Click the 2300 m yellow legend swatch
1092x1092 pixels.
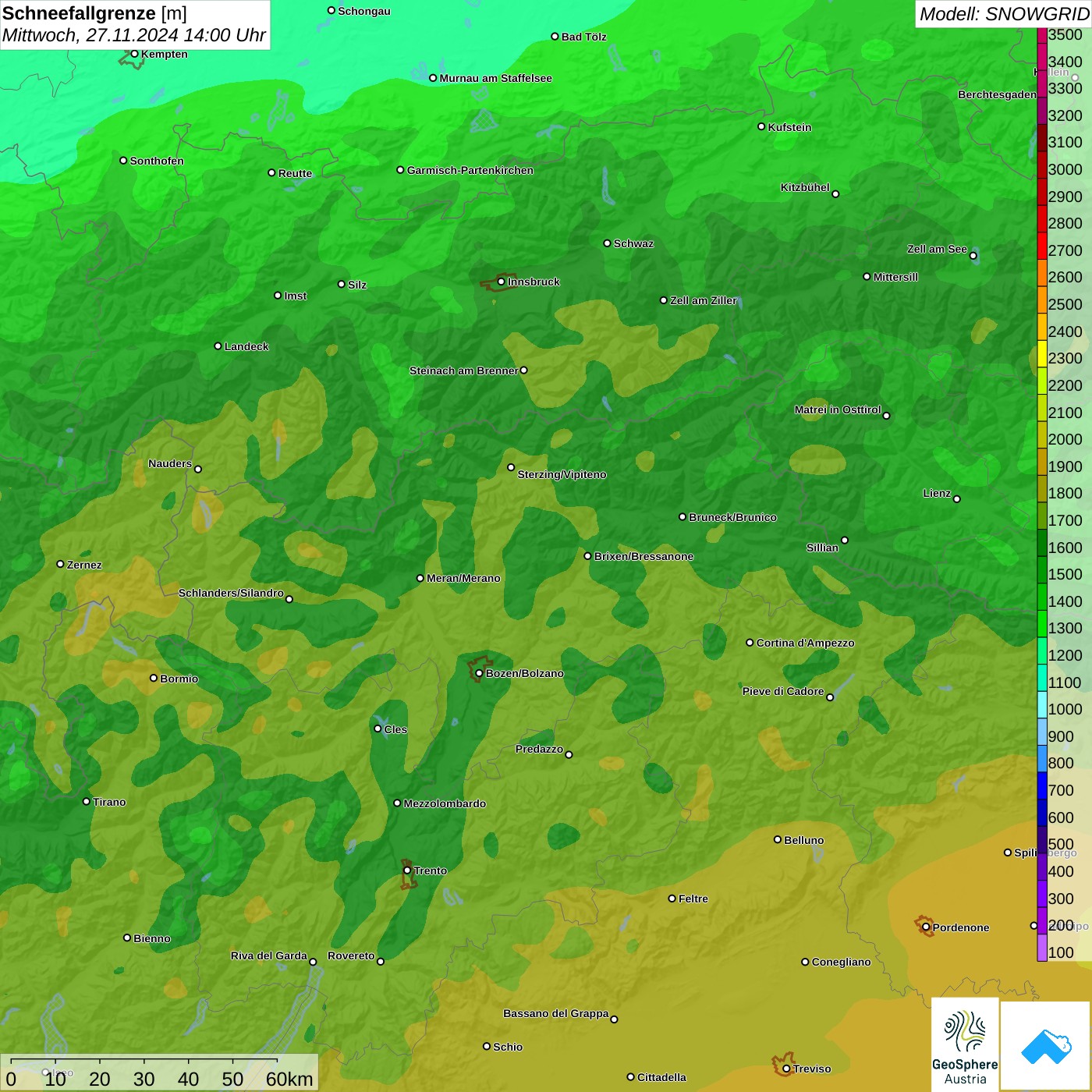point(1042,353)
